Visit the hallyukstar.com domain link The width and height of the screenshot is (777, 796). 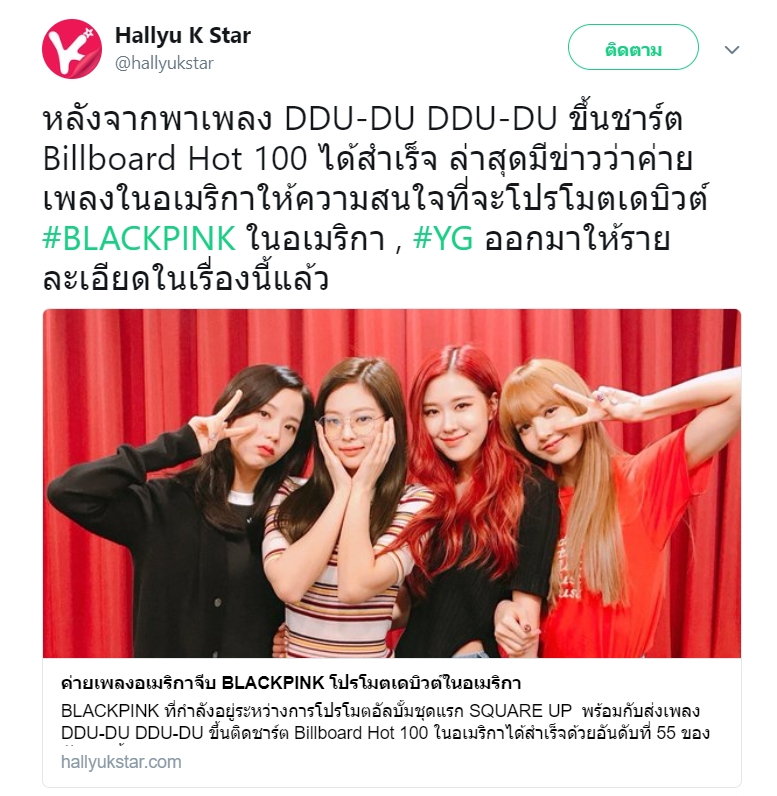point(121,762)
